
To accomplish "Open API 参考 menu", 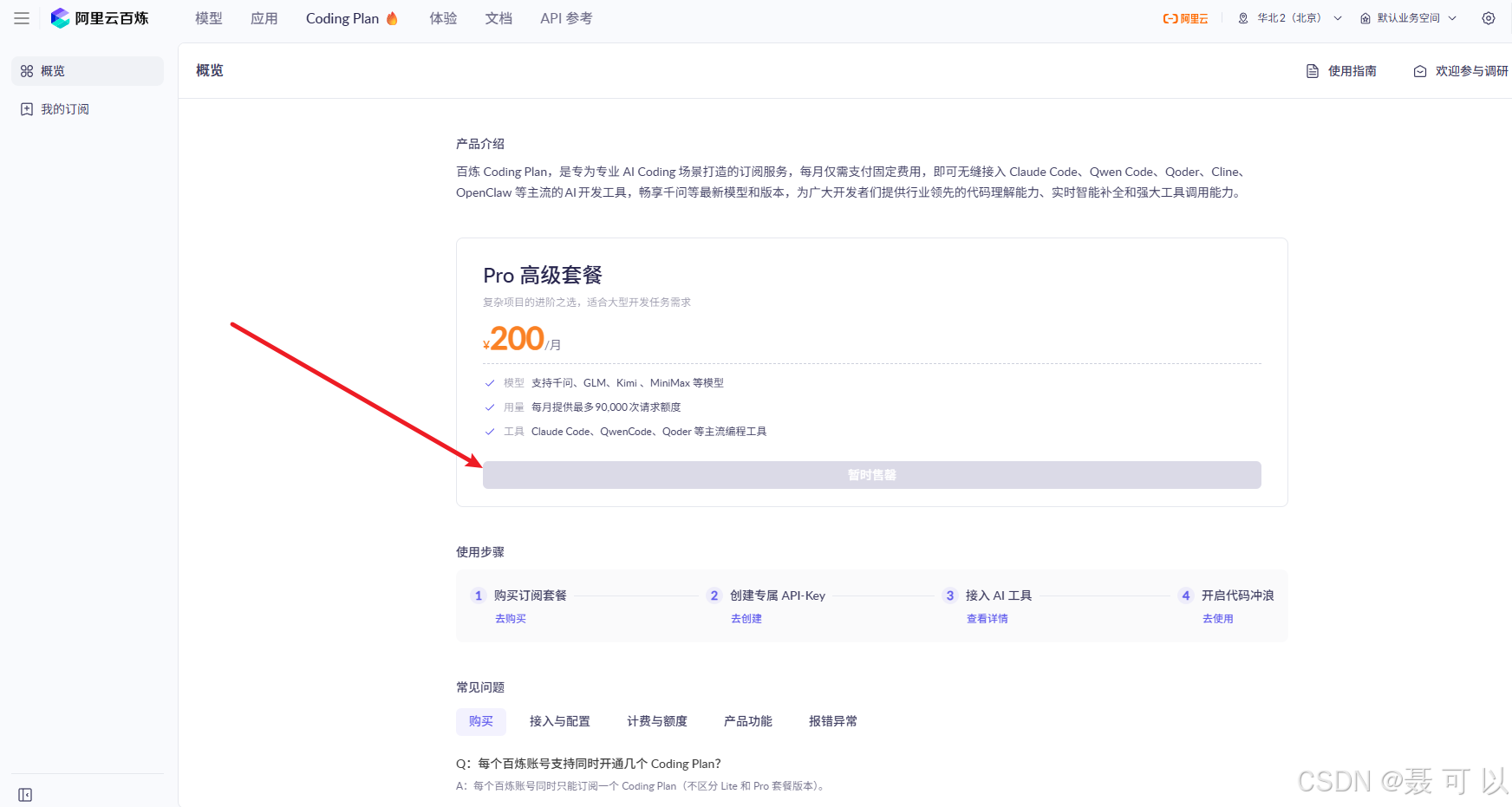I will tap(566, 18).
